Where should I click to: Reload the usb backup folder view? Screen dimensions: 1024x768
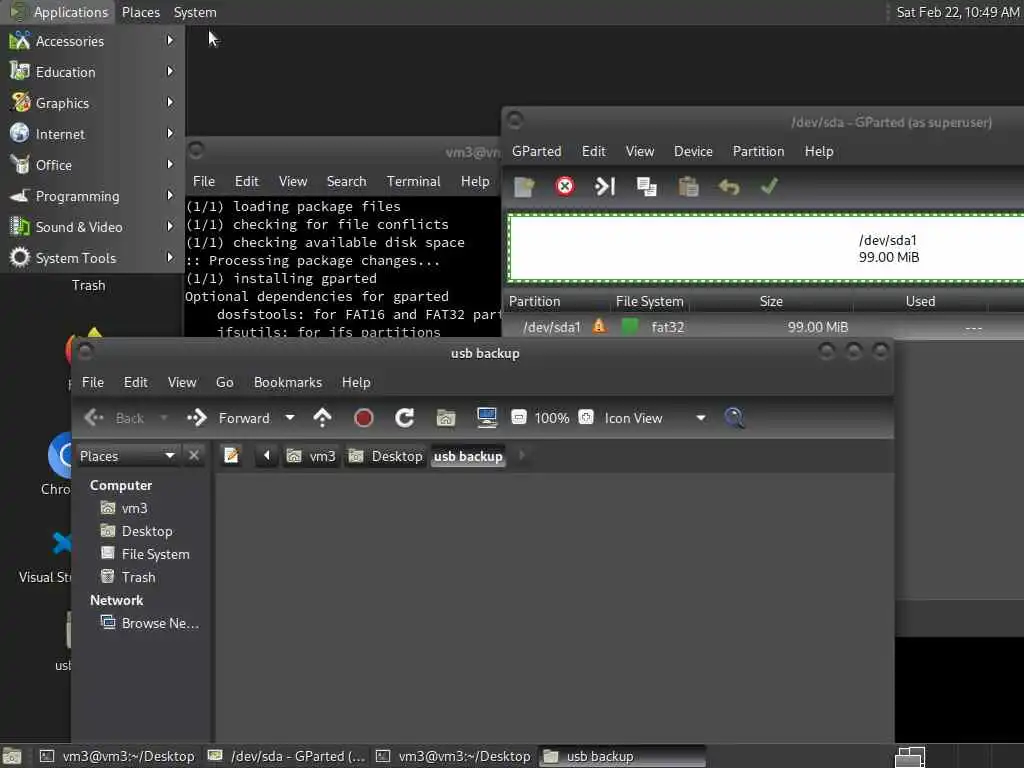point(405,418)
